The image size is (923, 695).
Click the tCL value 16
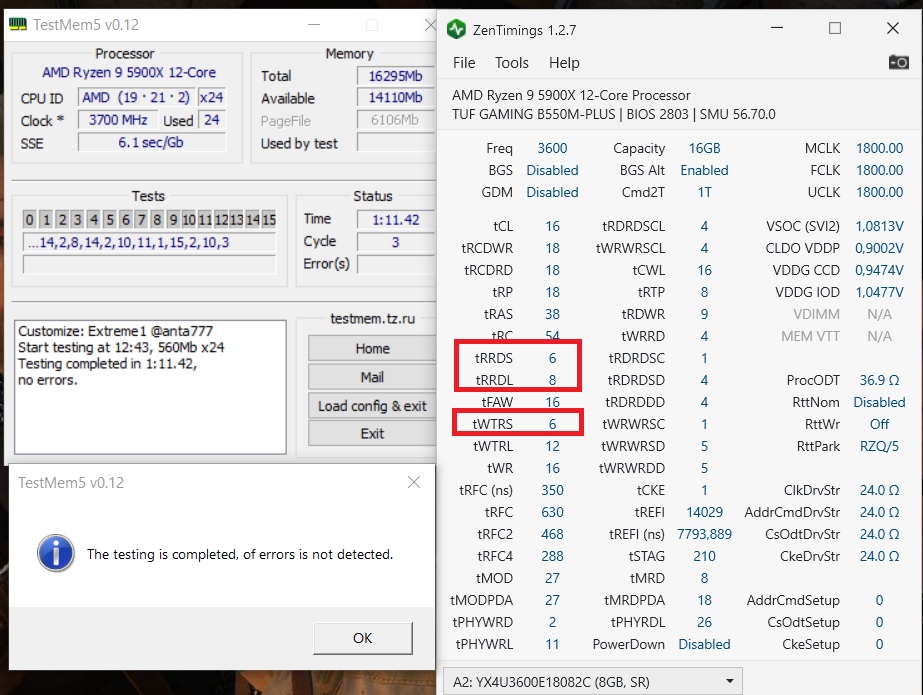(552, 226)
